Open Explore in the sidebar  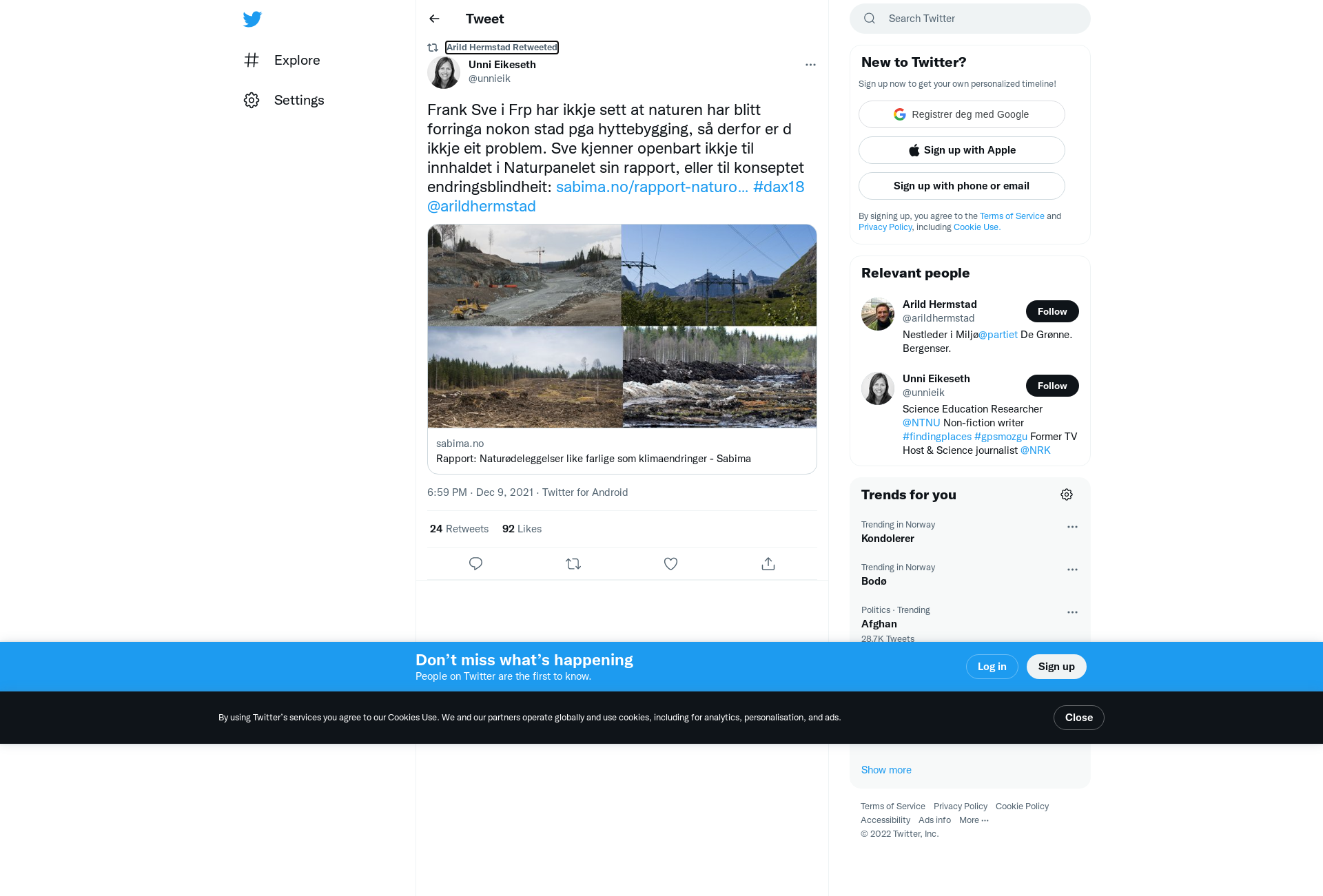(x=282, y=60)
